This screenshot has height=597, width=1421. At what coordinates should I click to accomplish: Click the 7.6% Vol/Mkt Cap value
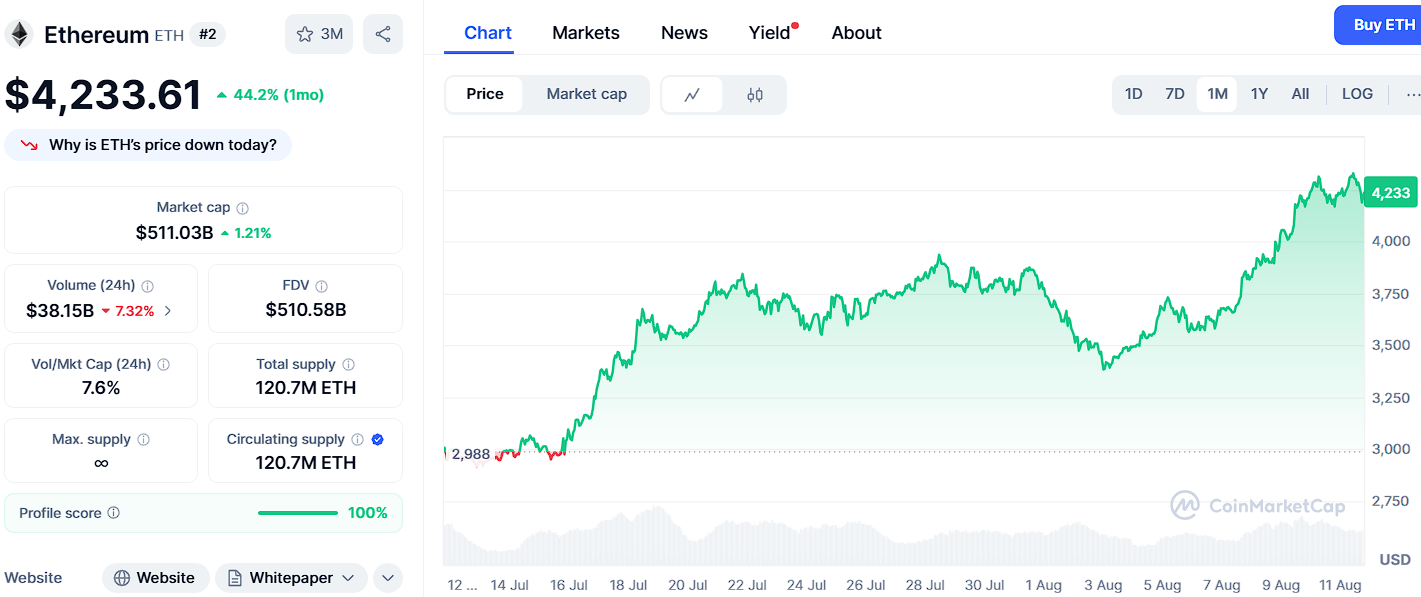pyautogui.click(x=101, y=388)
